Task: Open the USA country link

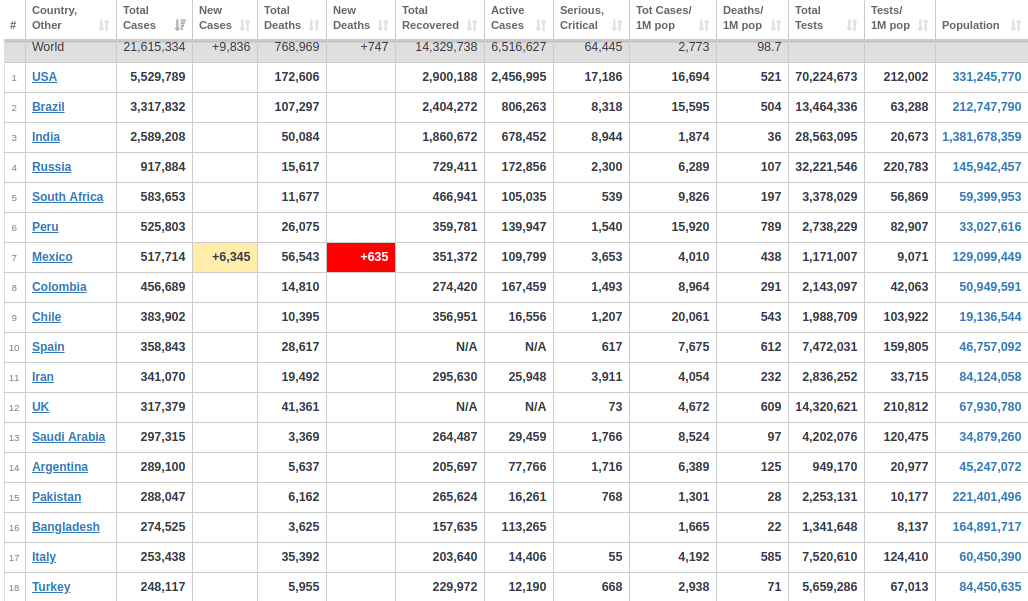Action: tap(45, 77)
